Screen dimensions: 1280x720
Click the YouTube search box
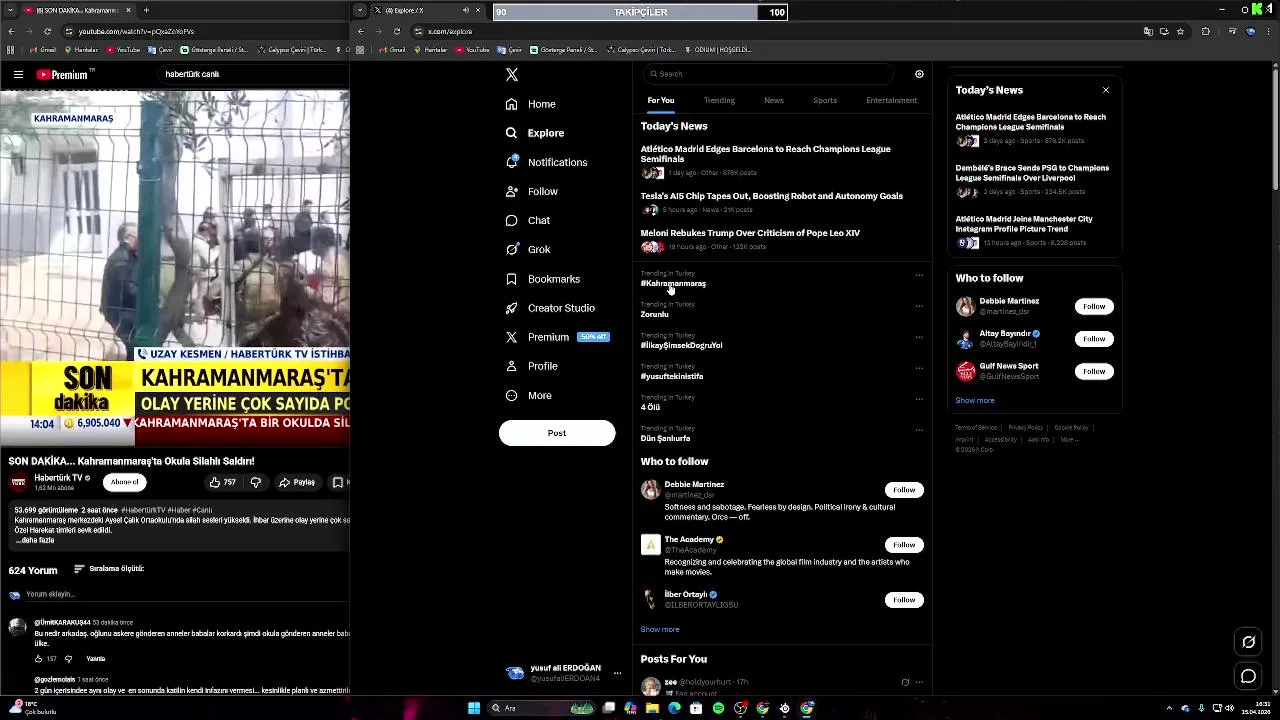pos(255,74)
